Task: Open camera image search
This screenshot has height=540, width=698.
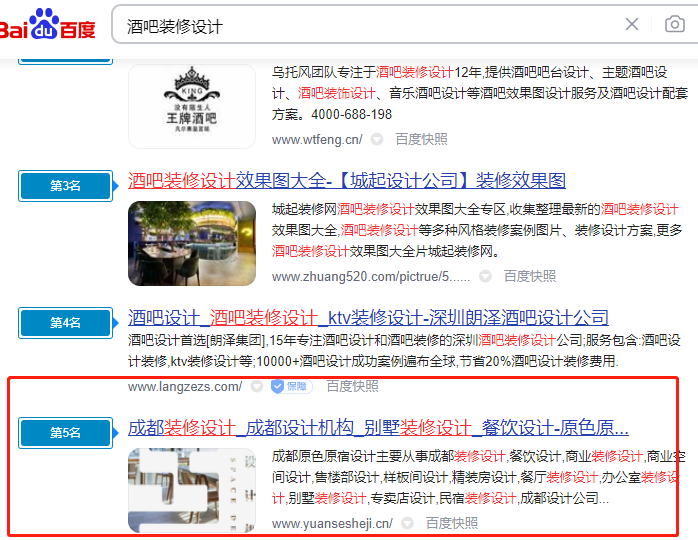Action: click(x=675, y=25)
